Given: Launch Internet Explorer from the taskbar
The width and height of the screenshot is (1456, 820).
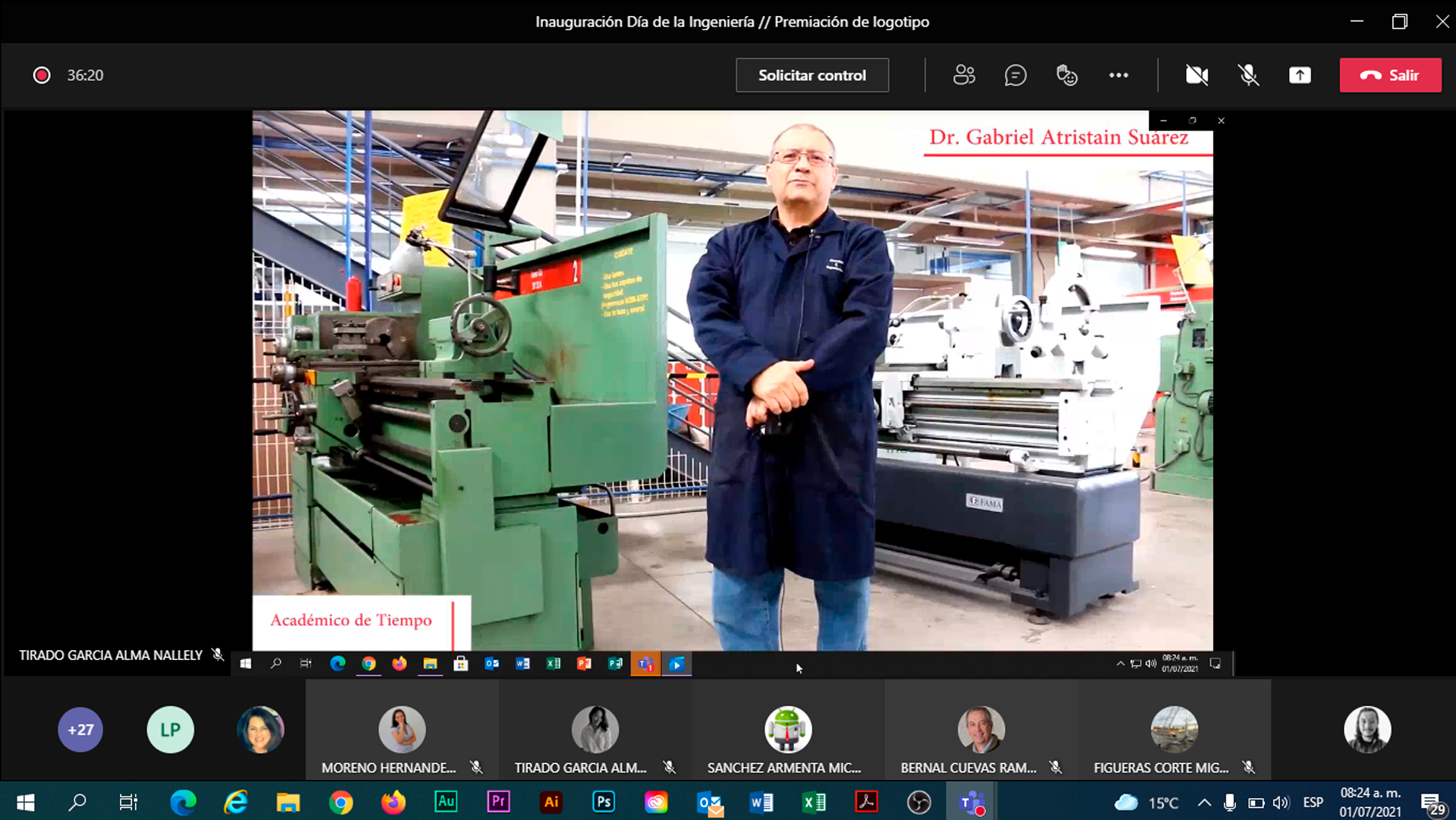Looking at the screenshot, I should coord(236,802).
